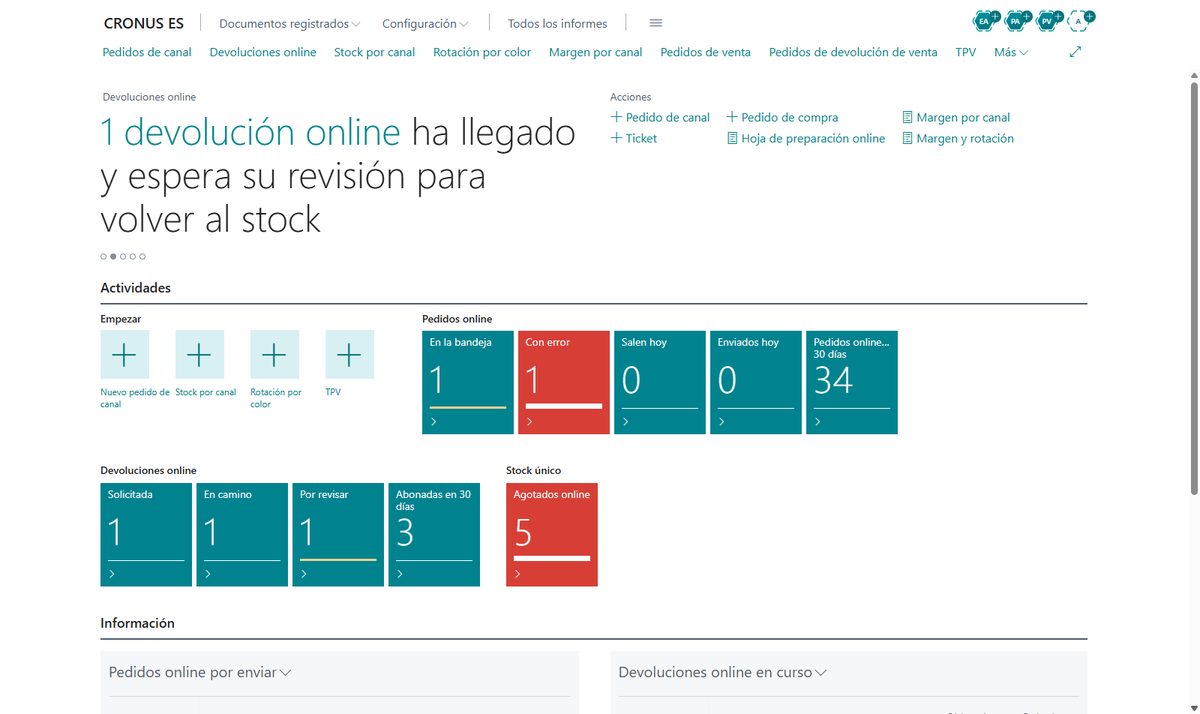Select the first headline carousel dot

pos(103,257)
